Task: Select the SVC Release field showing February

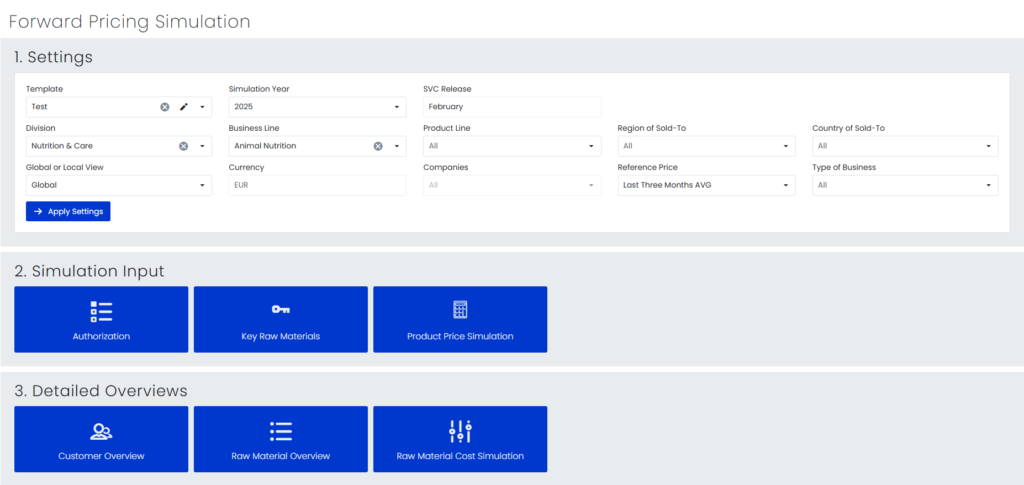Action: [512, 107]
